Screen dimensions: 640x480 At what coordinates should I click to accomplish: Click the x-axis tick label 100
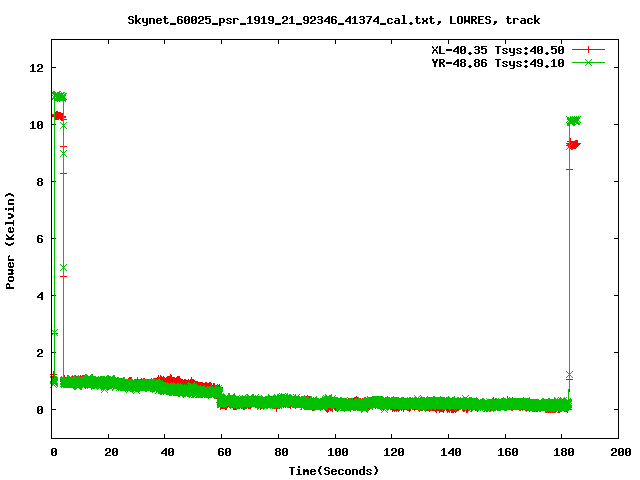(x=337, y=452)
